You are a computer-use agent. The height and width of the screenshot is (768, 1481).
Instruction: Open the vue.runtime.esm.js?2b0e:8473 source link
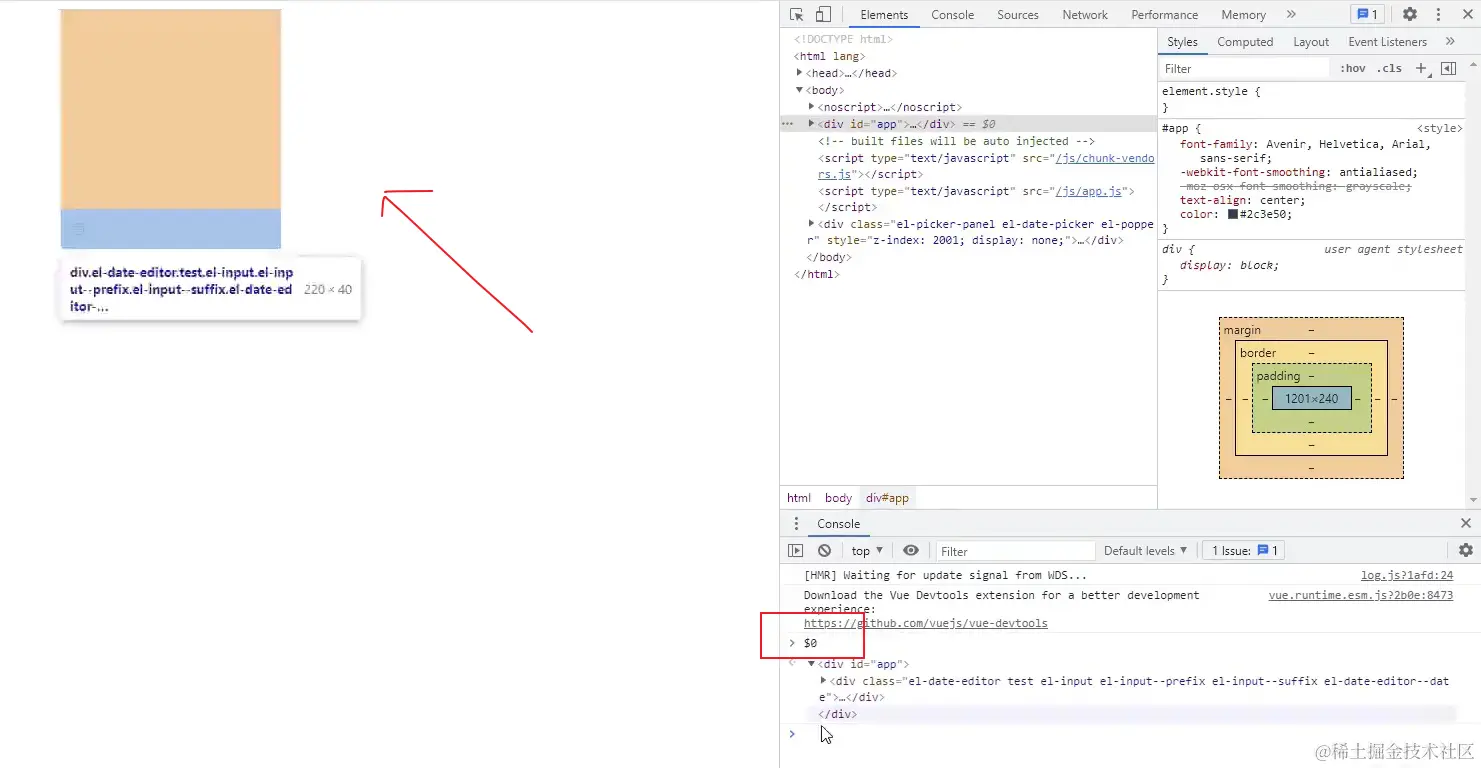[x=1361, y=596]
